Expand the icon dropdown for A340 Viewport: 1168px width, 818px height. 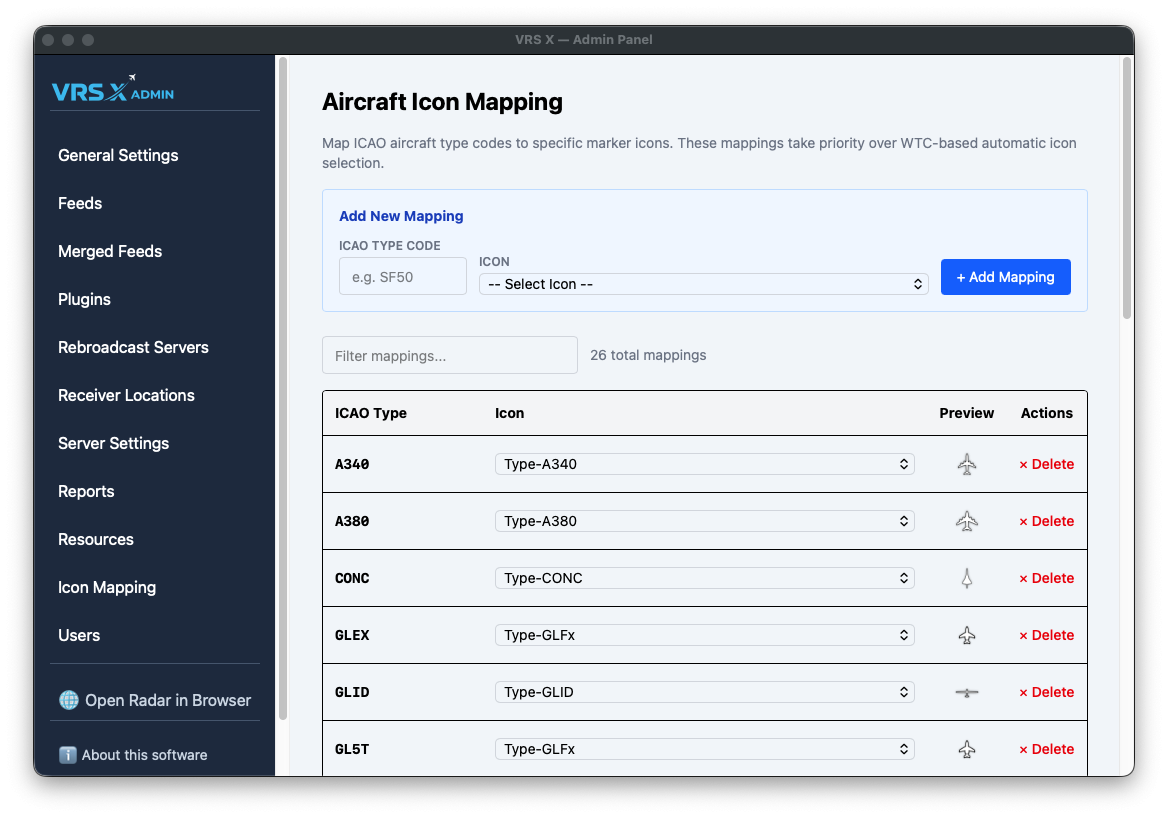704,464
